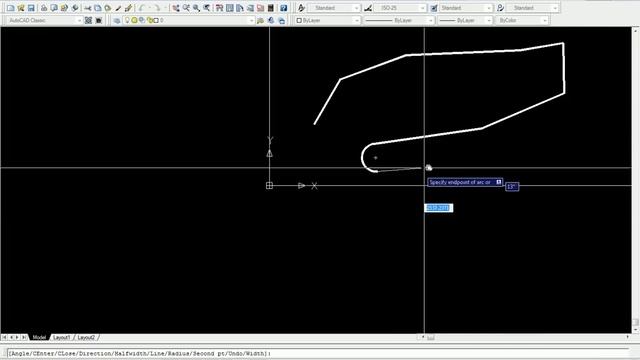This screenshot has width=640, height=360.
Task: Open Workspace Settings icon
Action: coord(89,20)
